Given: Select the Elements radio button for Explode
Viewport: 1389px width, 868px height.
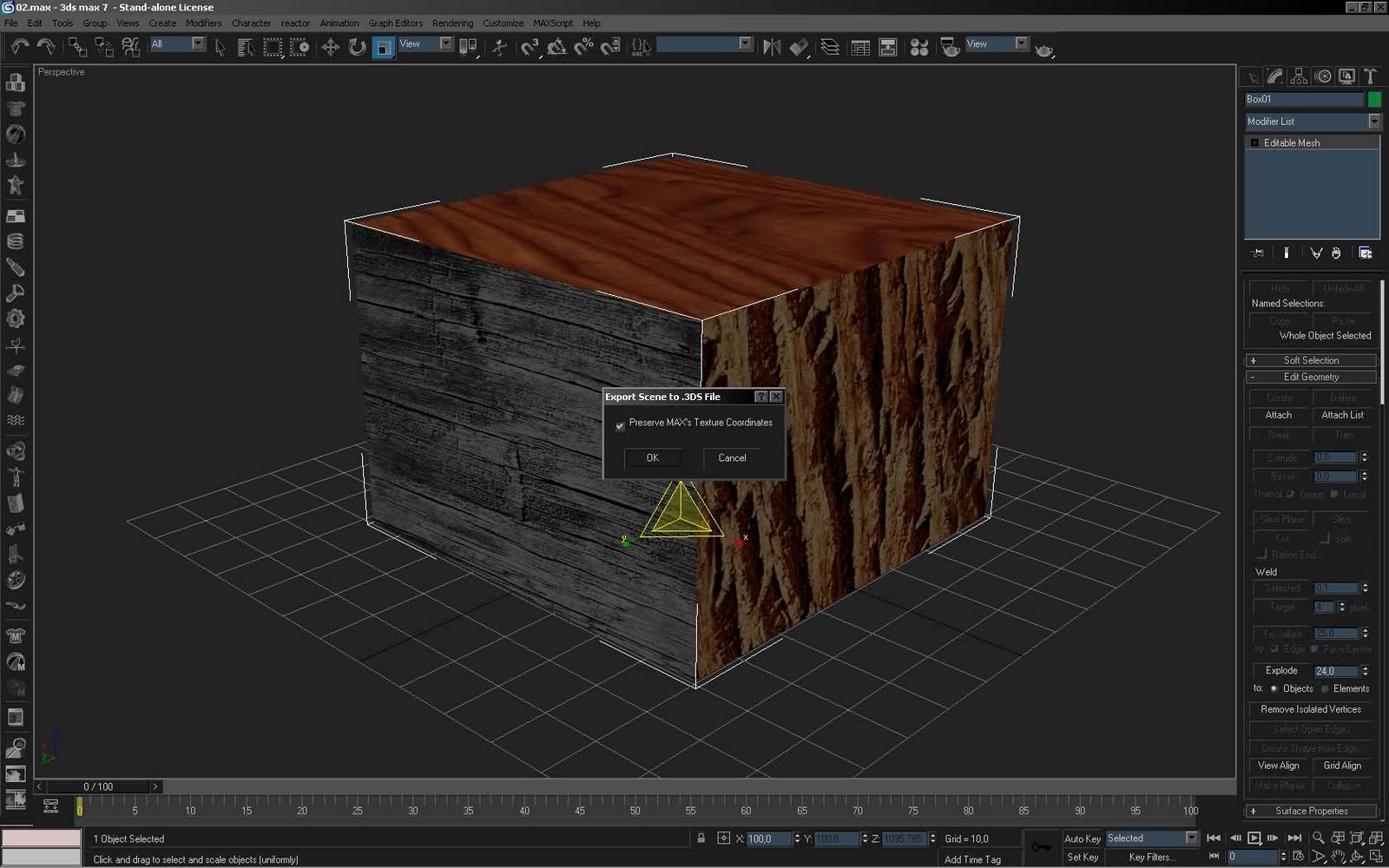Looking at the screenshot, I should point(1325,689).
